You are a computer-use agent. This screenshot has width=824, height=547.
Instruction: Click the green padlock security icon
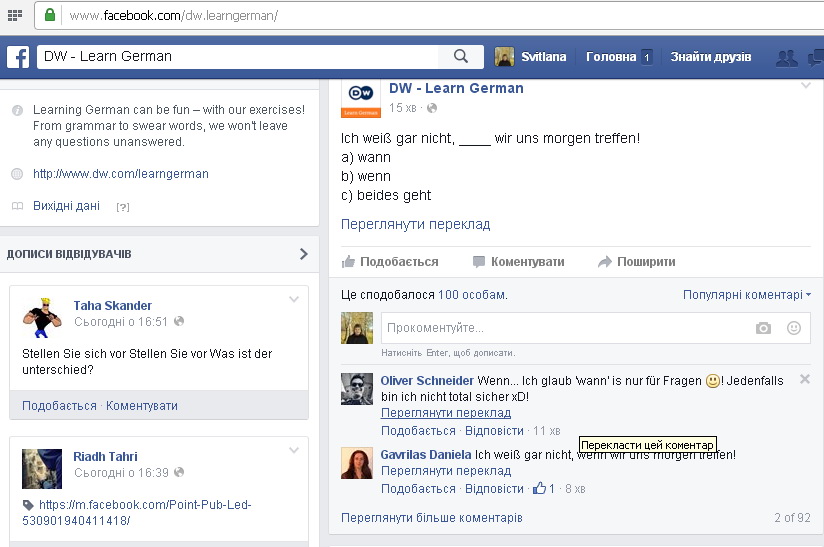50,15
